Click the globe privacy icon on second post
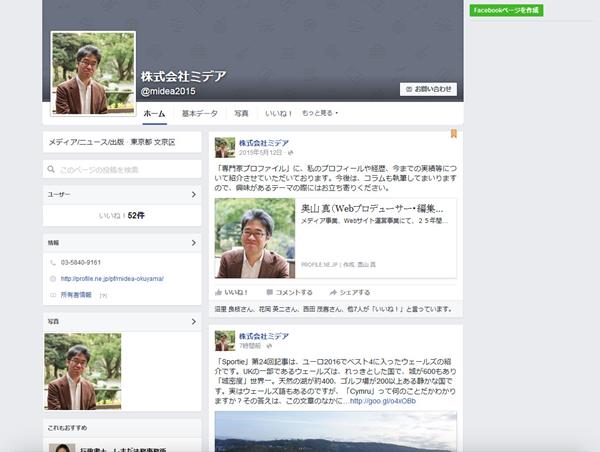 [x=269, y=346]
